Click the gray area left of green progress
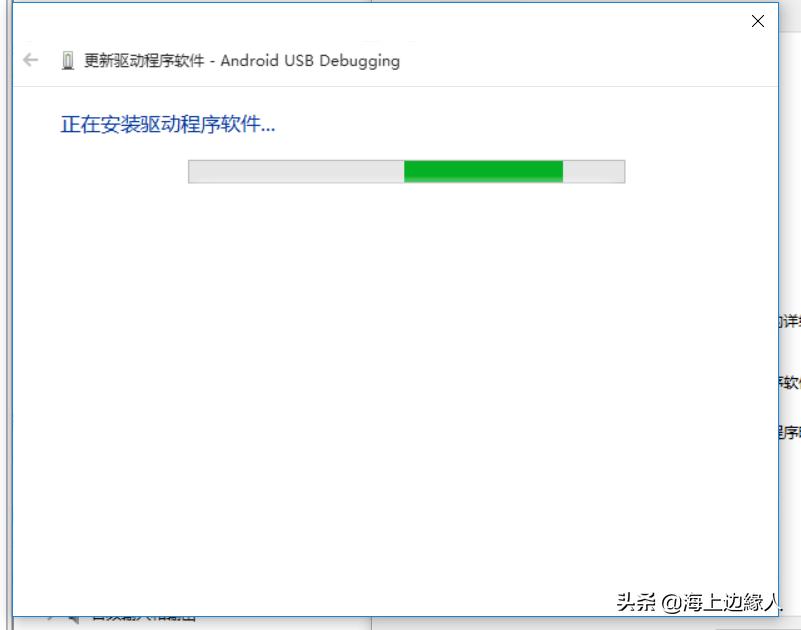This screenshot has width=801, height=630. (x=296, y=171)
